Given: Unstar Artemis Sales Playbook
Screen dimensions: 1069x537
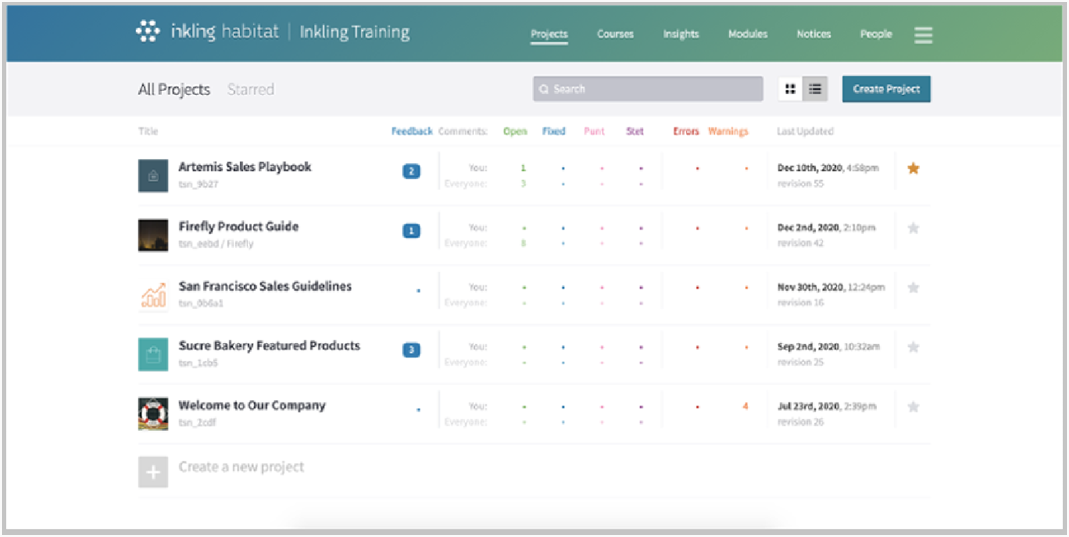Looking at the screenshot, I should click(x=914, y=168).
